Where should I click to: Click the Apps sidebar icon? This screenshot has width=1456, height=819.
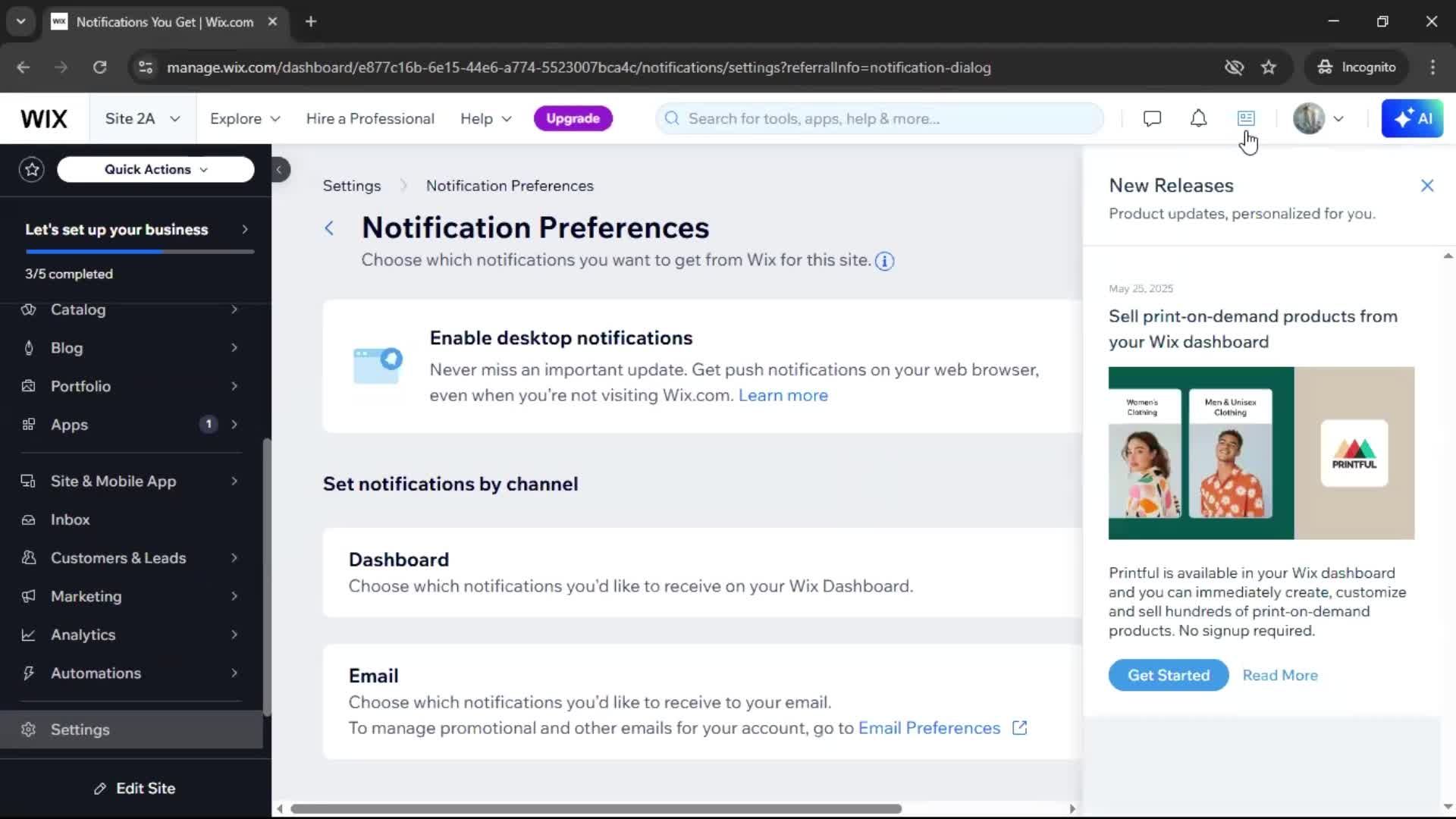point(29,425)
